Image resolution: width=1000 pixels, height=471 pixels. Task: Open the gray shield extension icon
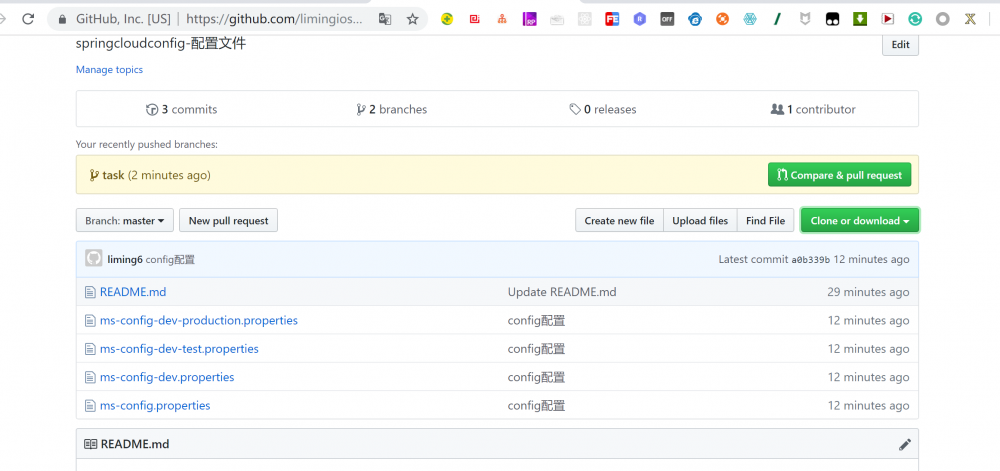(x=805, y=19)
